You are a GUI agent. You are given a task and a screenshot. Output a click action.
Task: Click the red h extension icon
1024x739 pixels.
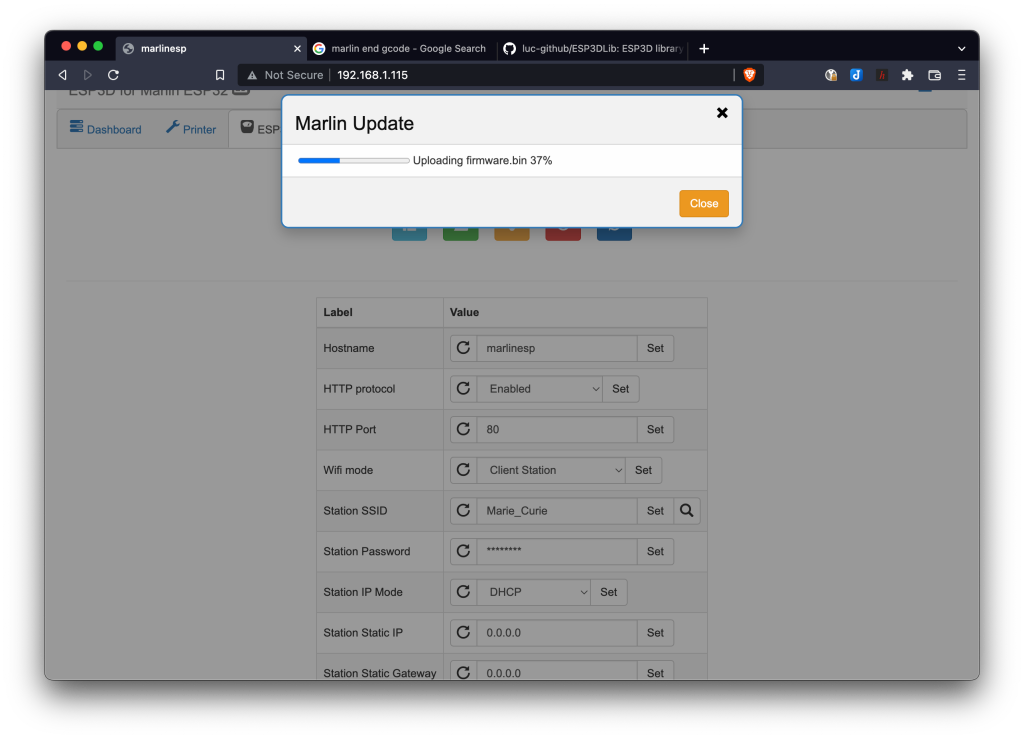pos(882,75)
